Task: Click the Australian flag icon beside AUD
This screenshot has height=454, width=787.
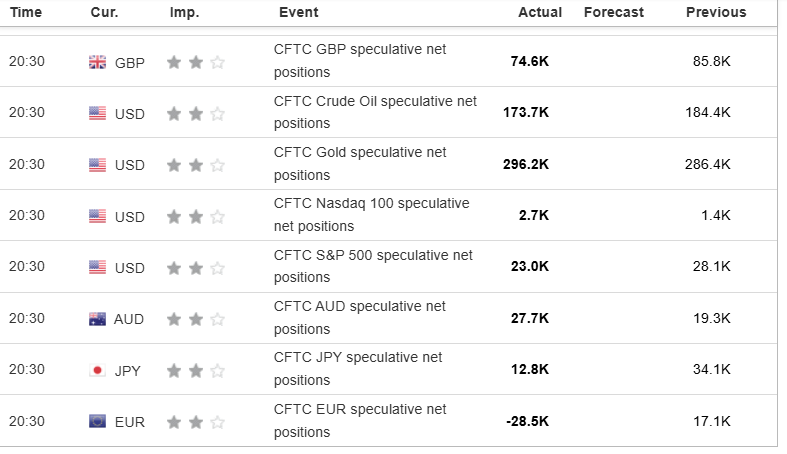Action: (97, 319)
